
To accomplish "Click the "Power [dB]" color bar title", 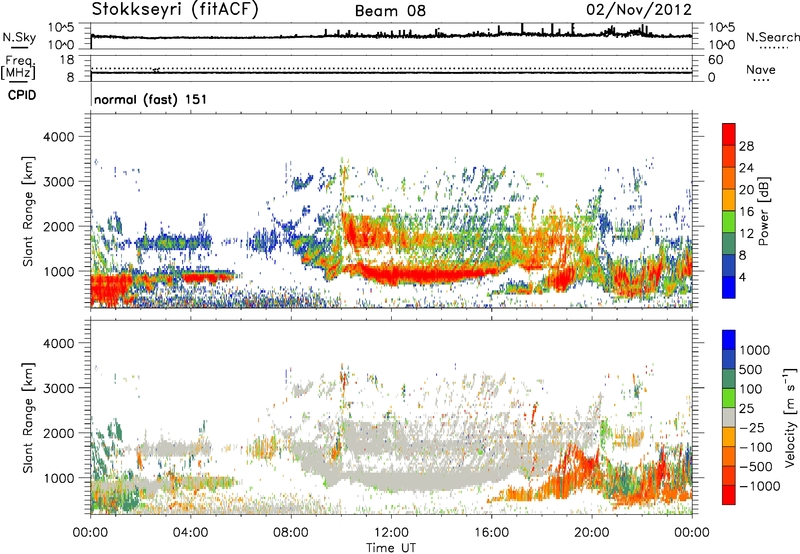I will click(x=764, y=211).
